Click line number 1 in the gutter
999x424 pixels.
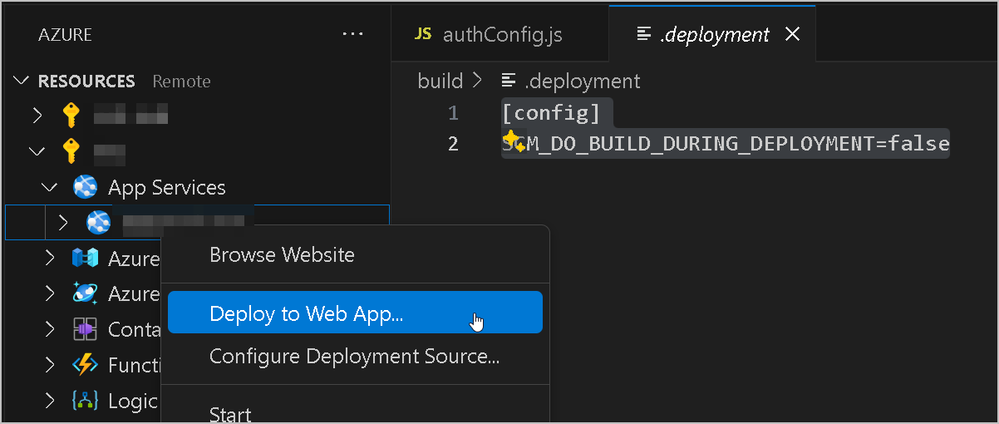coord(453,113)
